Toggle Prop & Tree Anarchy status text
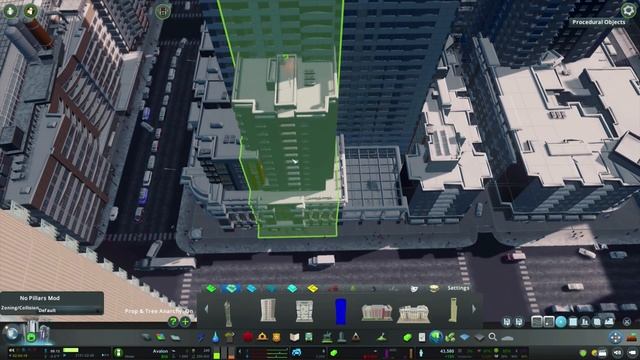This screenshot has width=640, height=360. (x=159, y=311)
